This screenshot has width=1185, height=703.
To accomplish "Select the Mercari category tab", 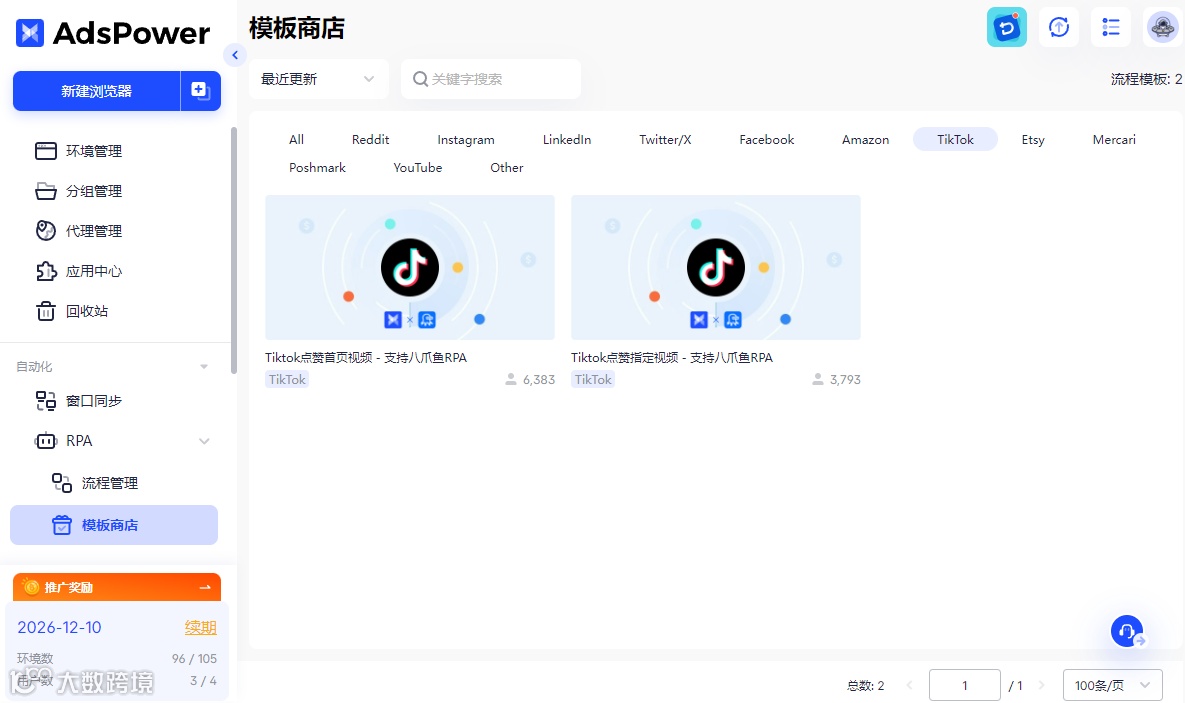I will pos(1114,140).
